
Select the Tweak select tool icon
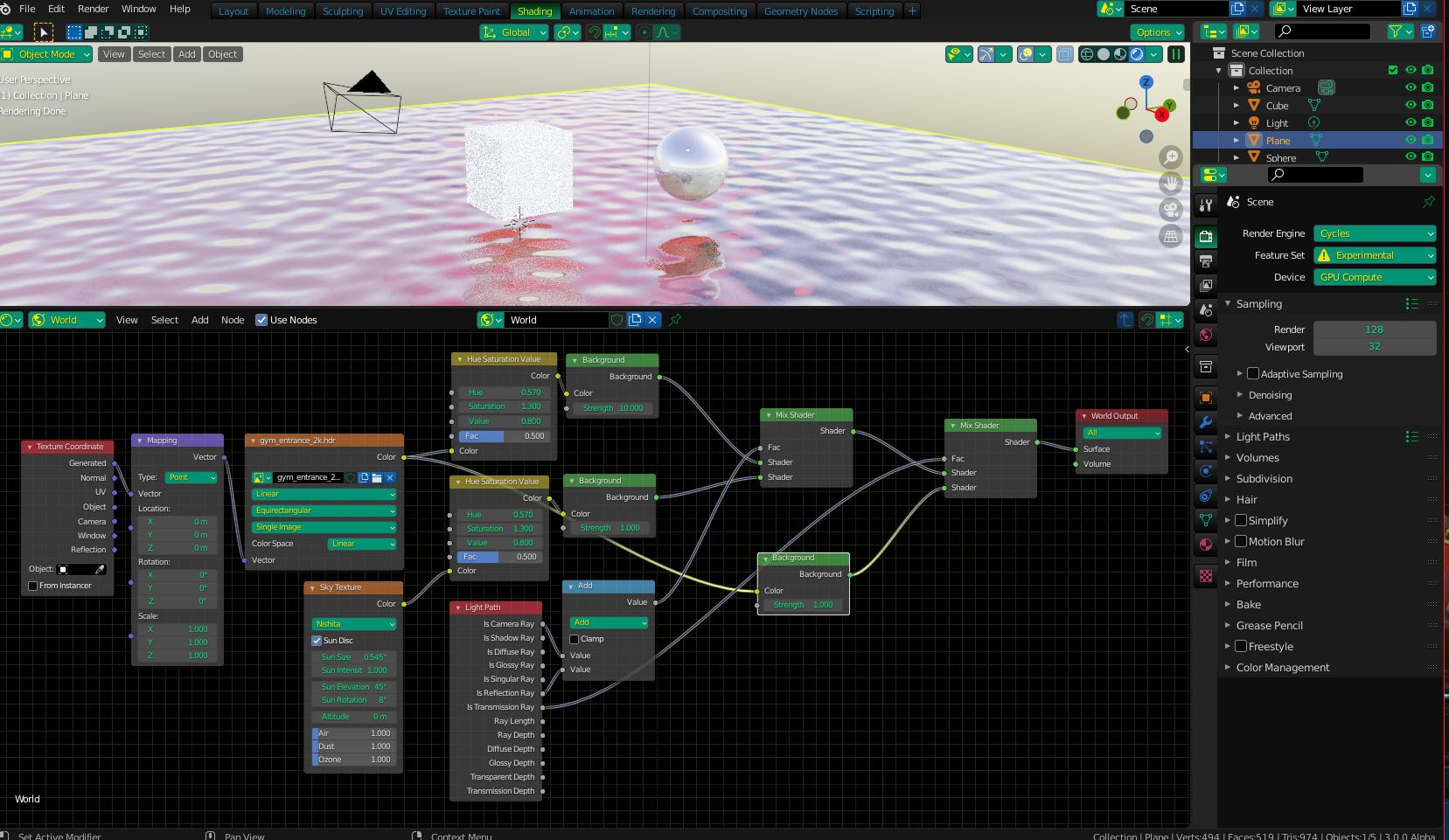point(43,32)
